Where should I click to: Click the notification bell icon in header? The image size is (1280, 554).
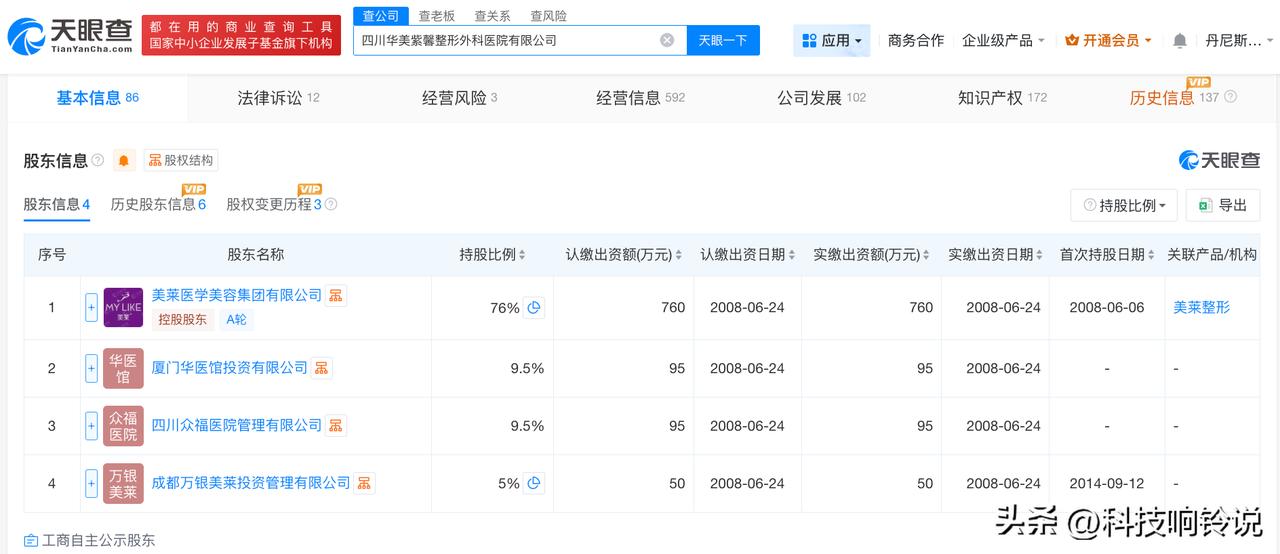click(1179, 40)
